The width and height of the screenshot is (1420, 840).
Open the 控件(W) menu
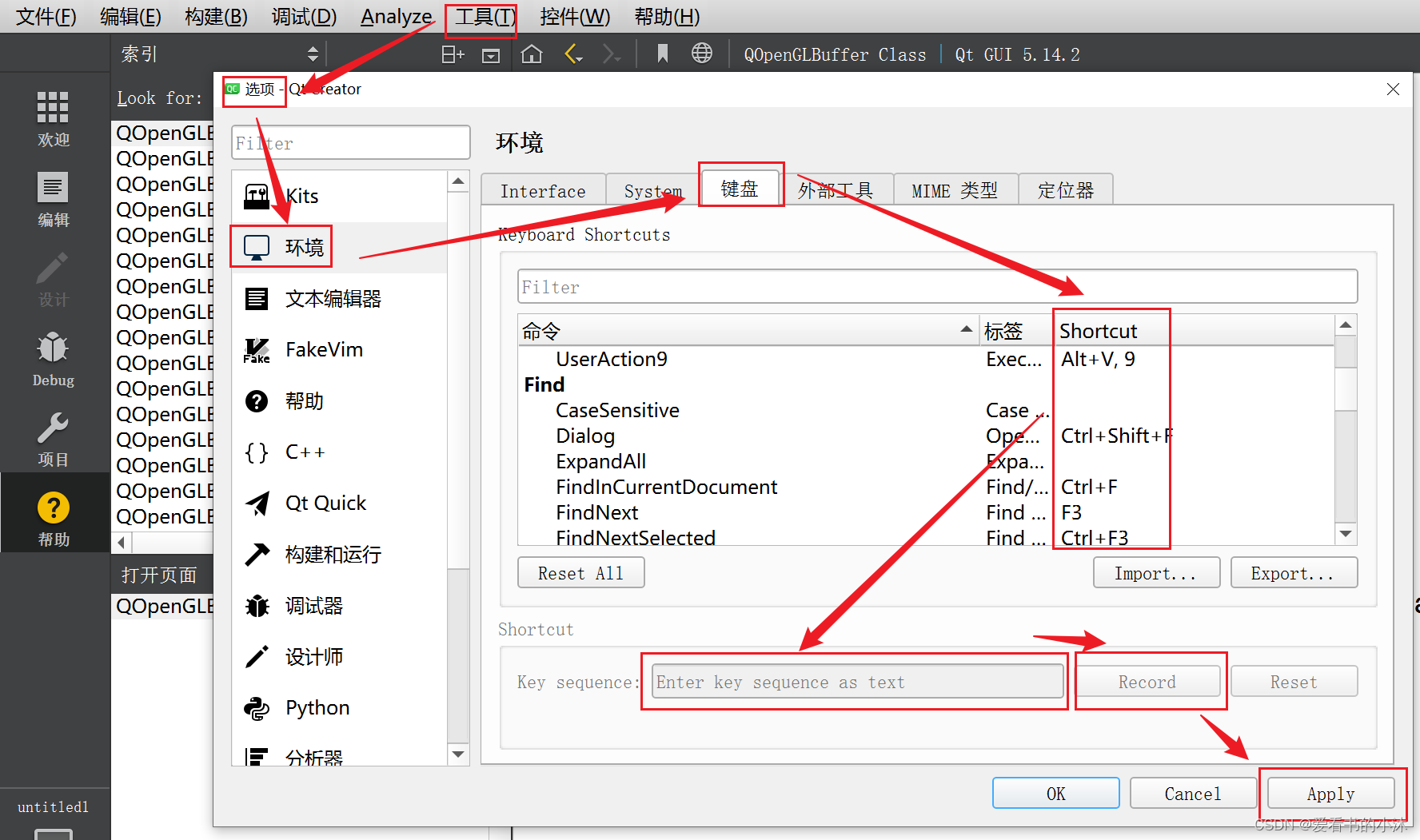coord(575,16)
